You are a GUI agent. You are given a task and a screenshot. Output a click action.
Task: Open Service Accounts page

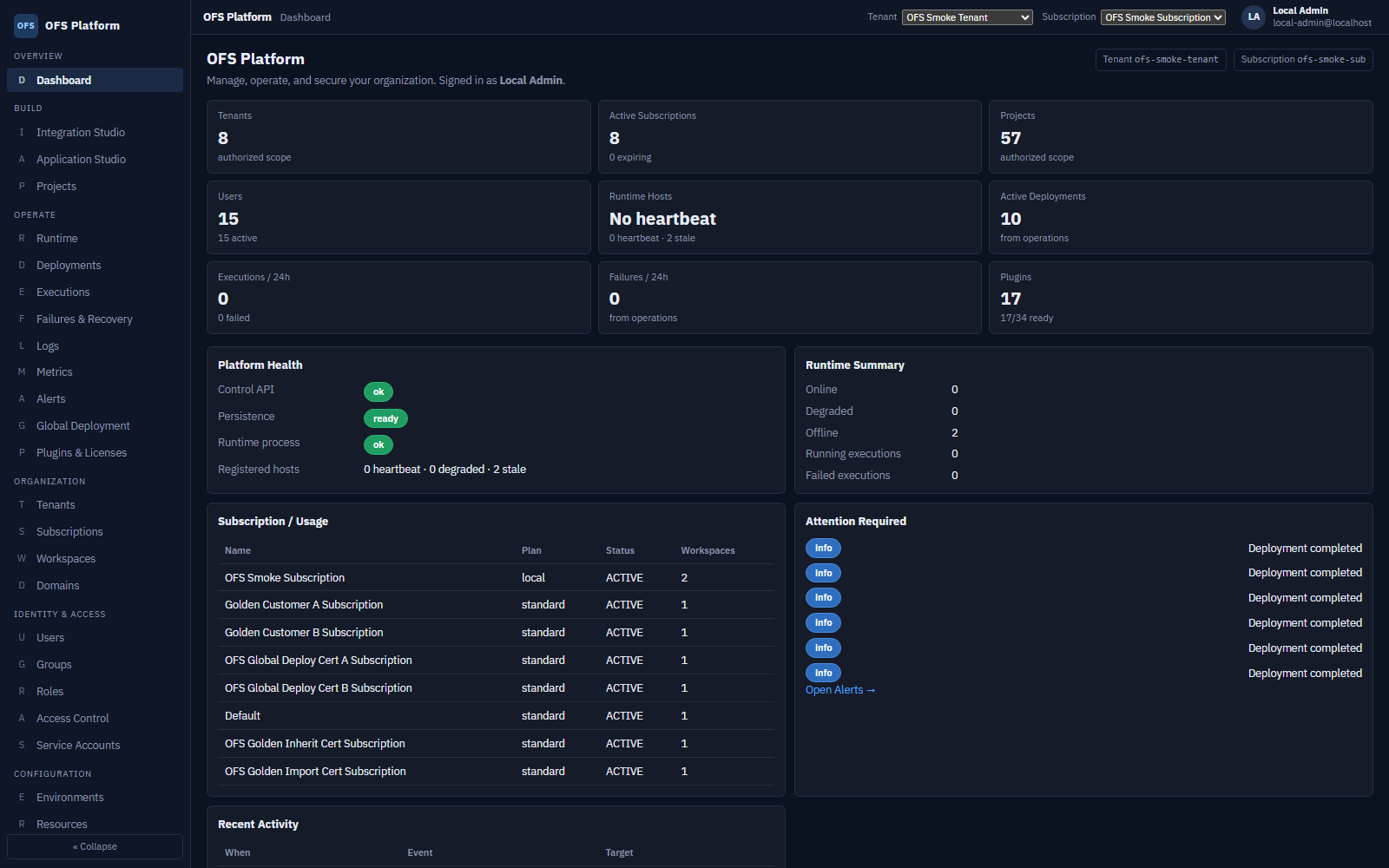[95, 745]
